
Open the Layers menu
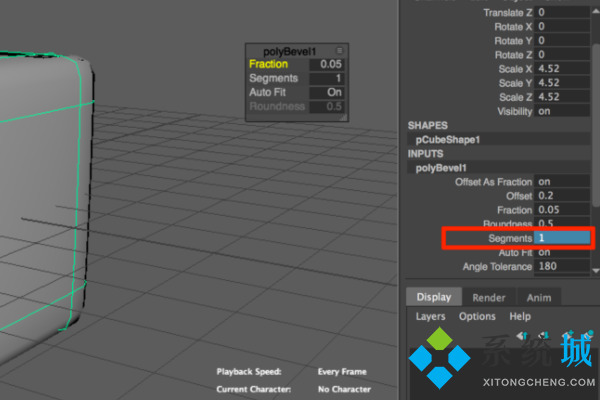[x=430, y=316]
